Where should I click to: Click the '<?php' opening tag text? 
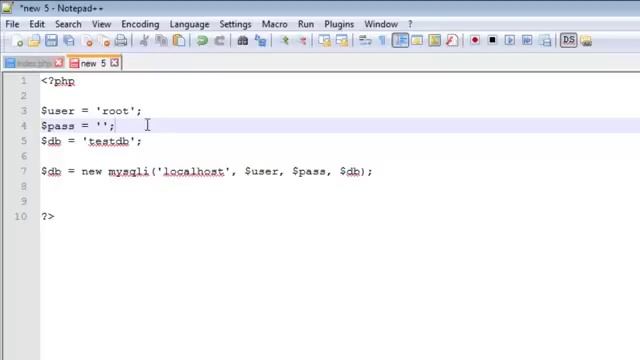click(58, 81)
